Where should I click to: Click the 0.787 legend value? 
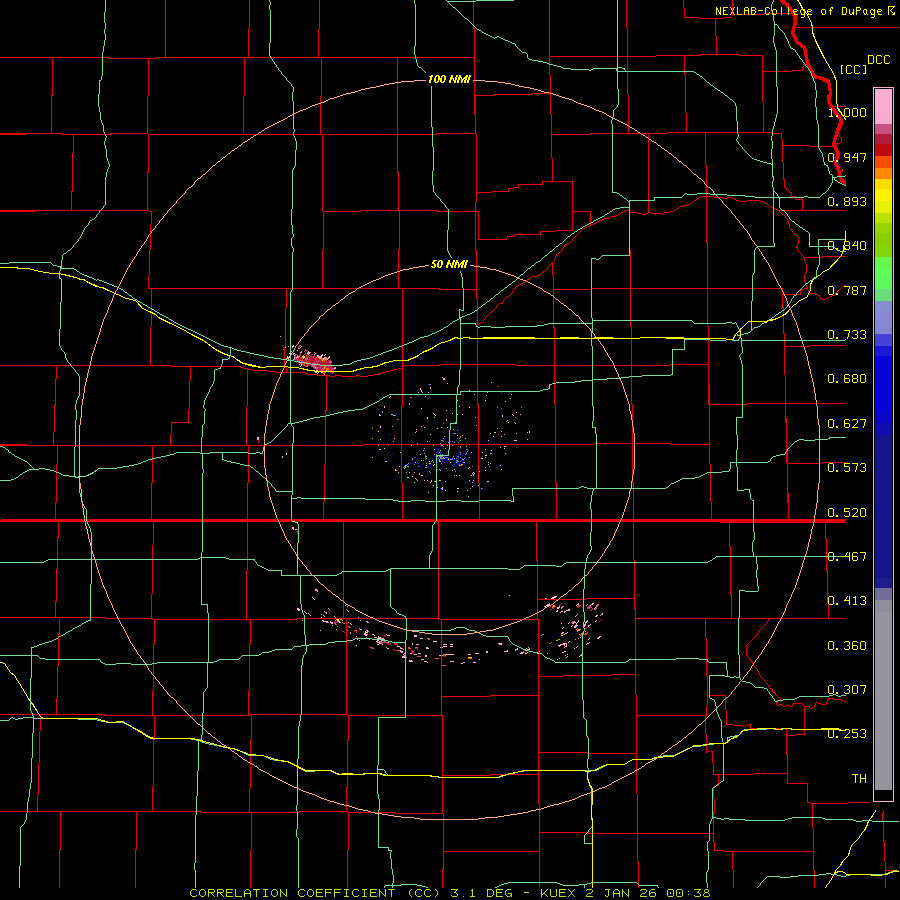[847, 290]
